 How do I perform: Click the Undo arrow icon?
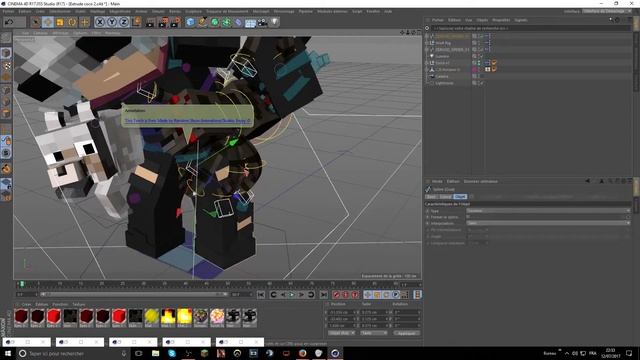point(9,22)
